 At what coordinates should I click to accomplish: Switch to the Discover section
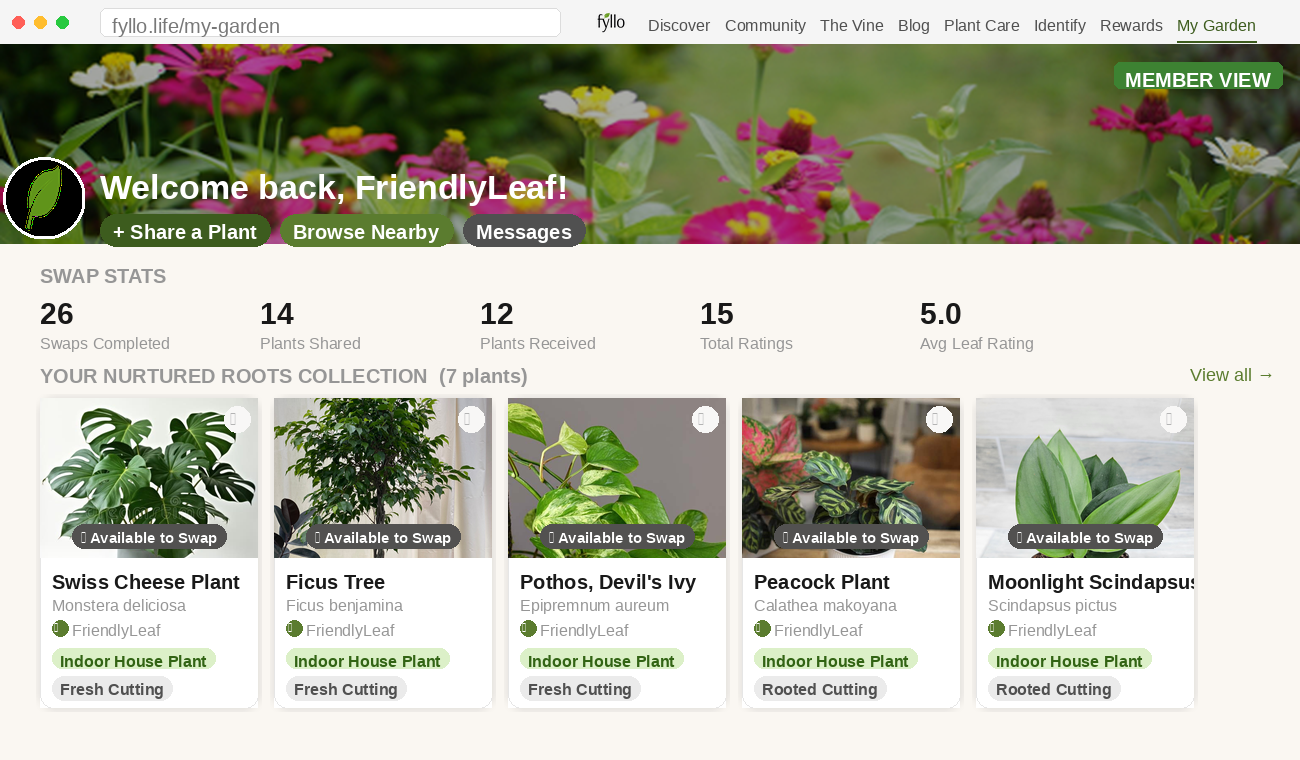678,25
